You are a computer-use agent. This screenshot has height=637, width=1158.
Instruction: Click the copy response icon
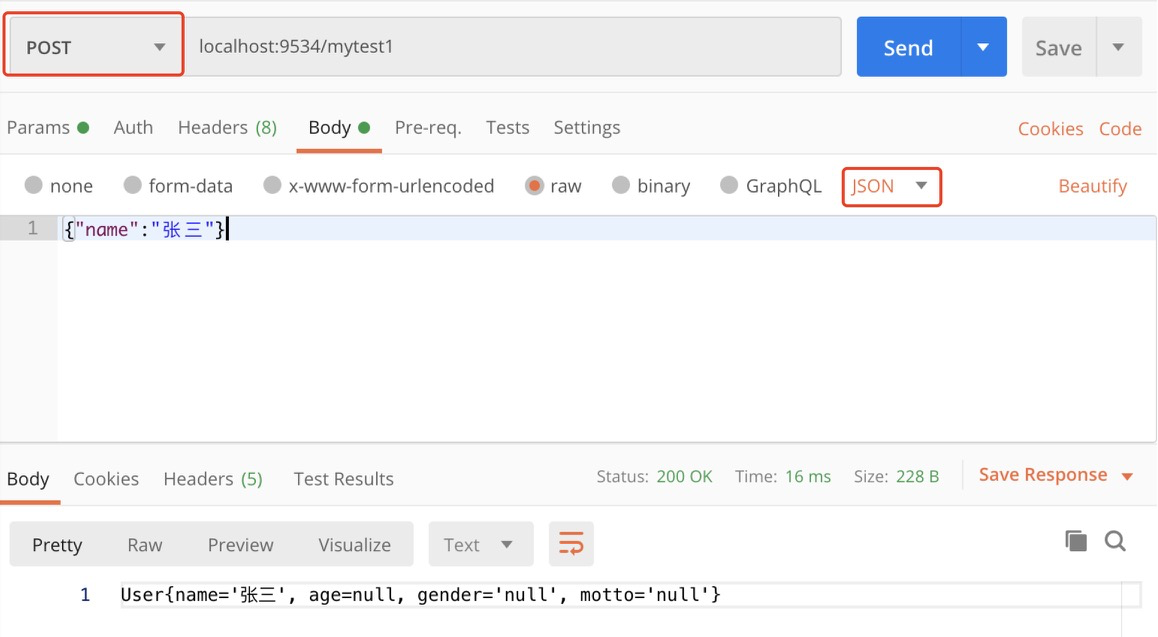(1076, 541)
